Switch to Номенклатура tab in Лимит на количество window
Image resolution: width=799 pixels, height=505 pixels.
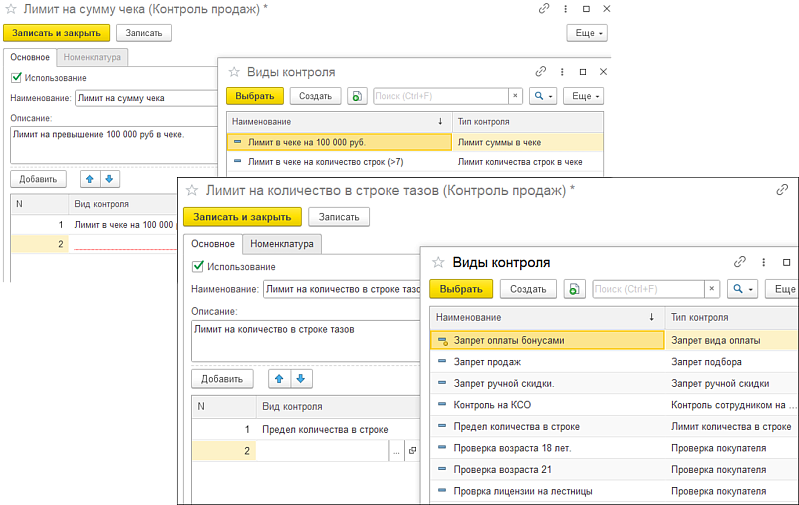click(x=282, y=244)
